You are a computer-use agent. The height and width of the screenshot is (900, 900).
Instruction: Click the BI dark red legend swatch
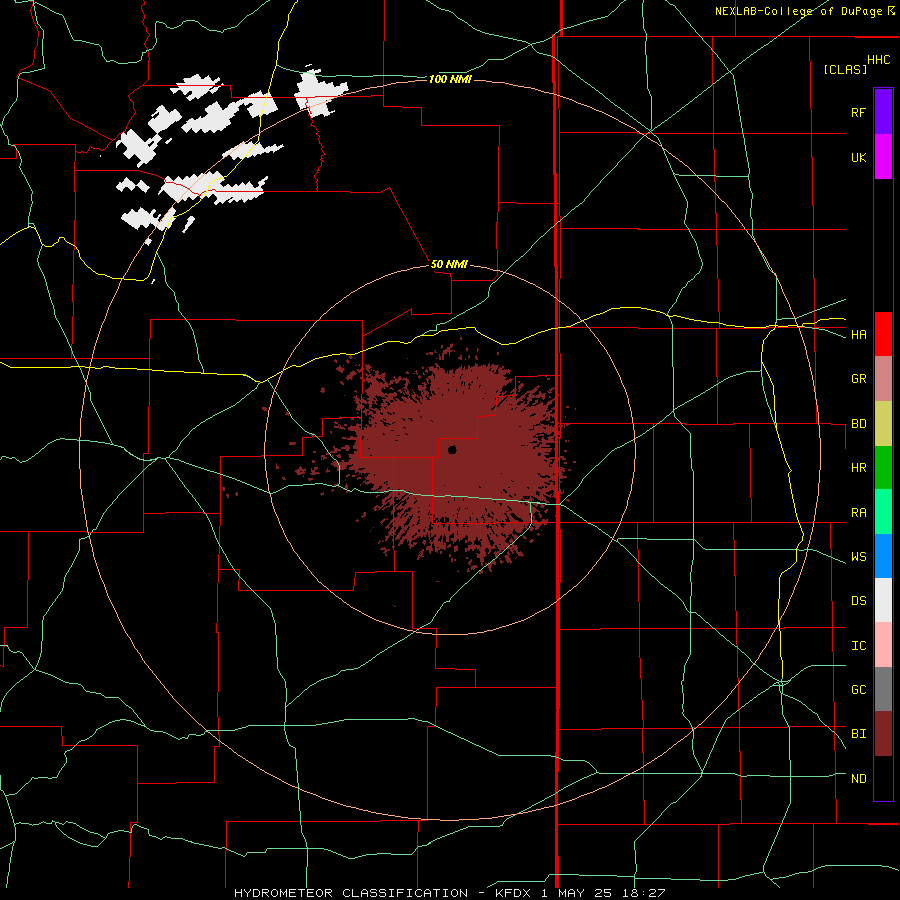[883, 734]
